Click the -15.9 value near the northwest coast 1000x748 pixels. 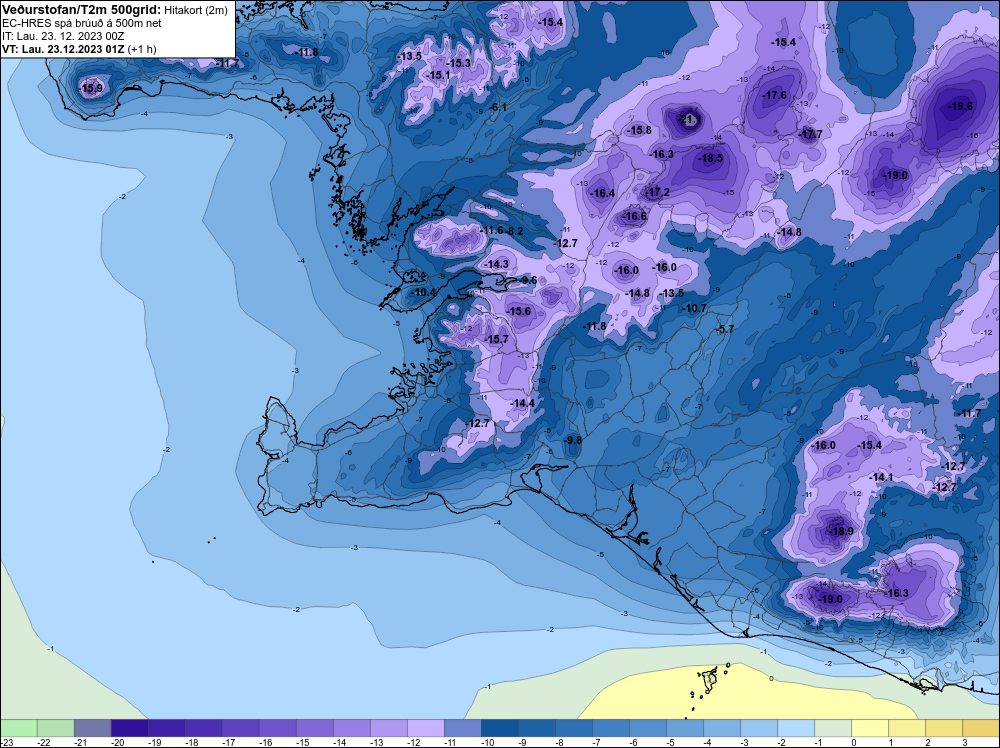click(91, 89)
